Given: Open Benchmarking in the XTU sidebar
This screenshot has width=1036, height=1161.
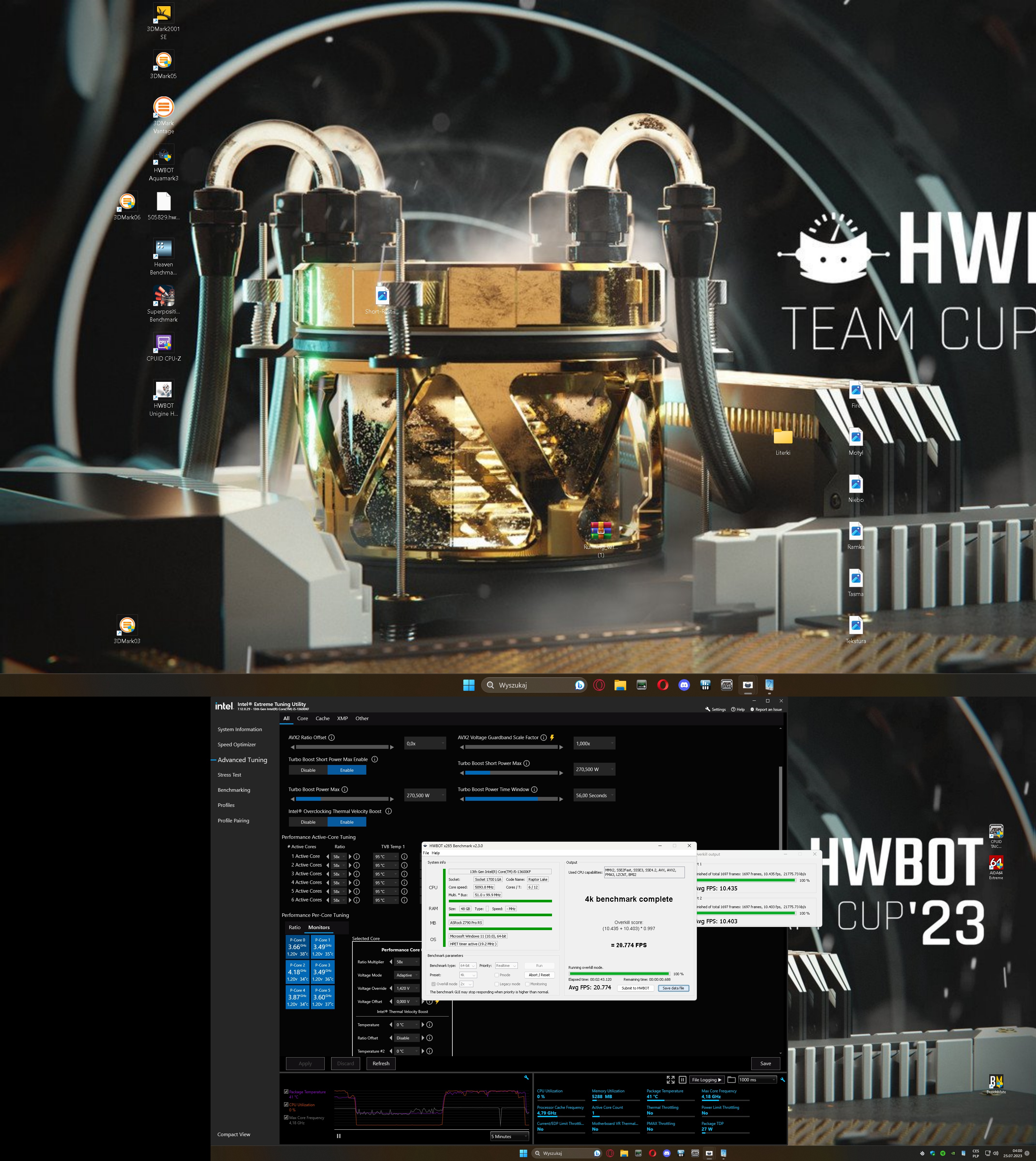Looking at the screenshot, I should 234,790.
